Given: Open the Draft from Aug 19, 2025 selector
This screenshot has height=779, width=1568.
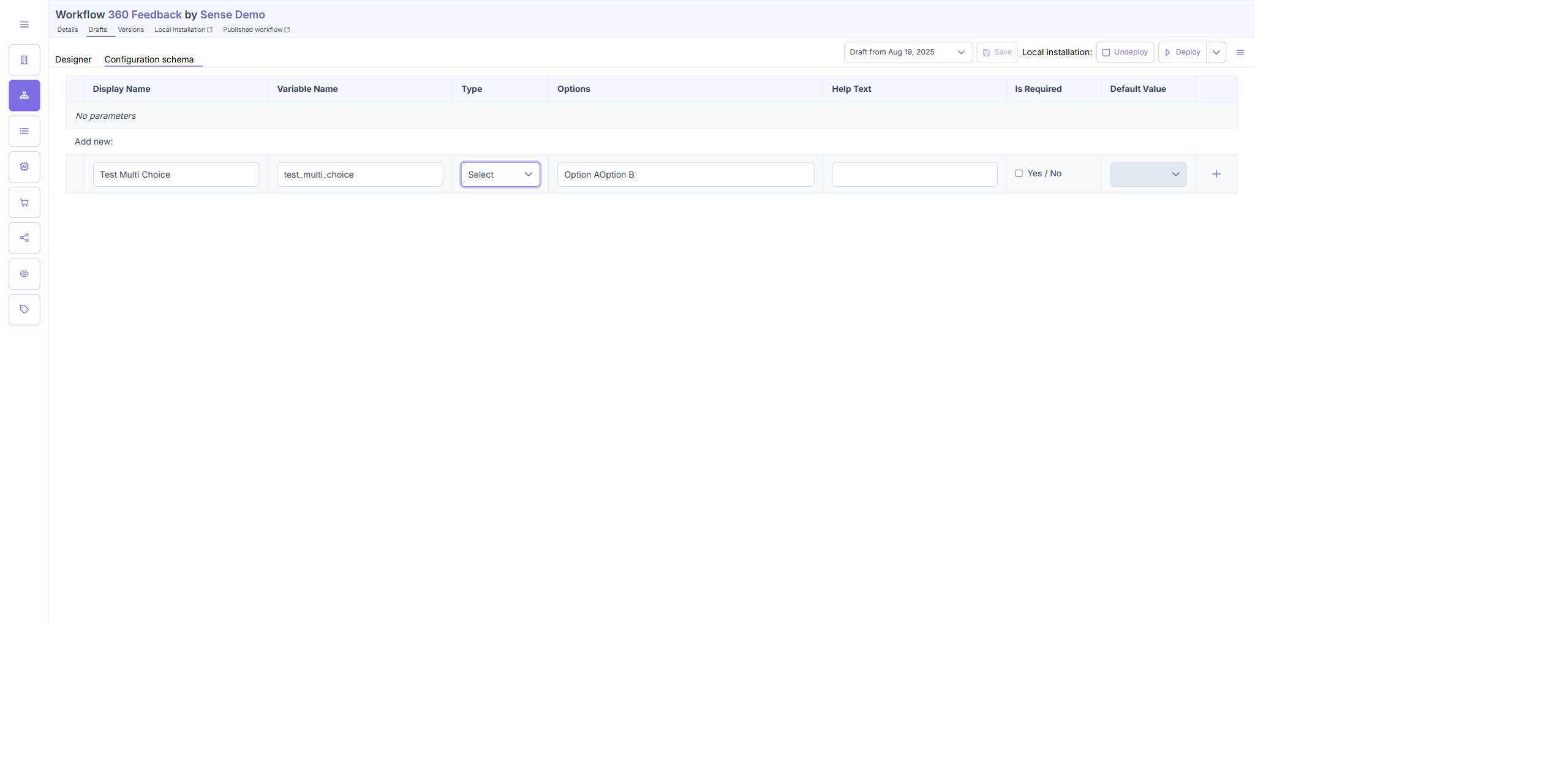Looking at the screenshot, I should pyautogui.click(x=908, y=52).
